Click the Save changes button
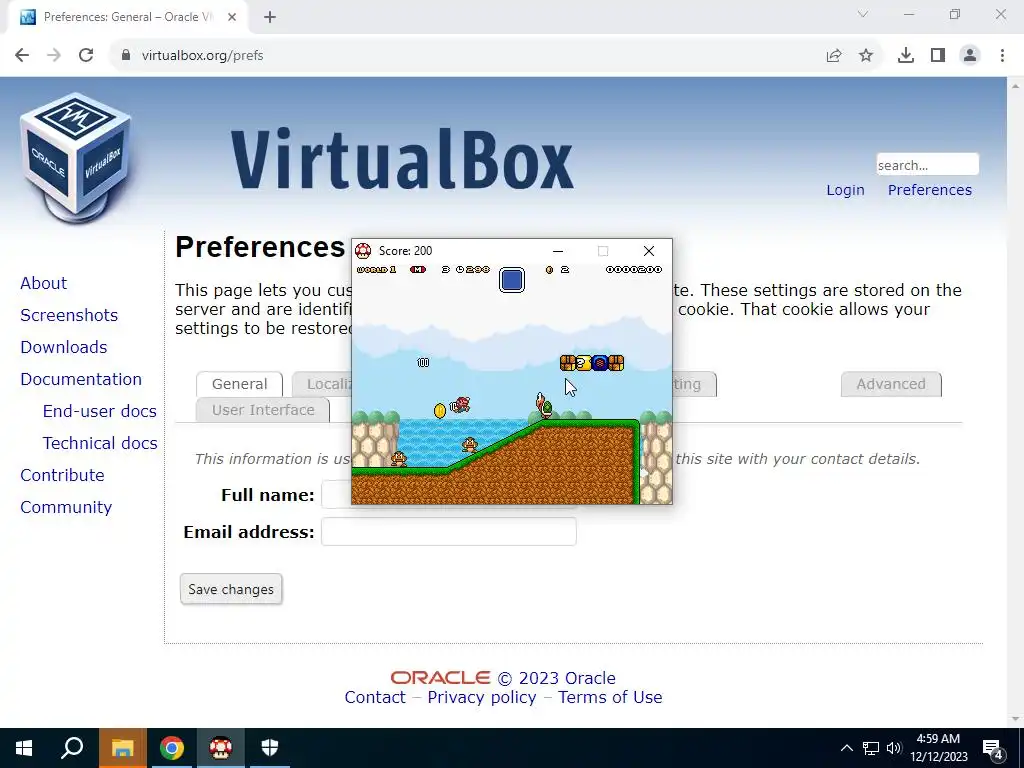This screenshot has width=1024, height=768. pos(231,589)
